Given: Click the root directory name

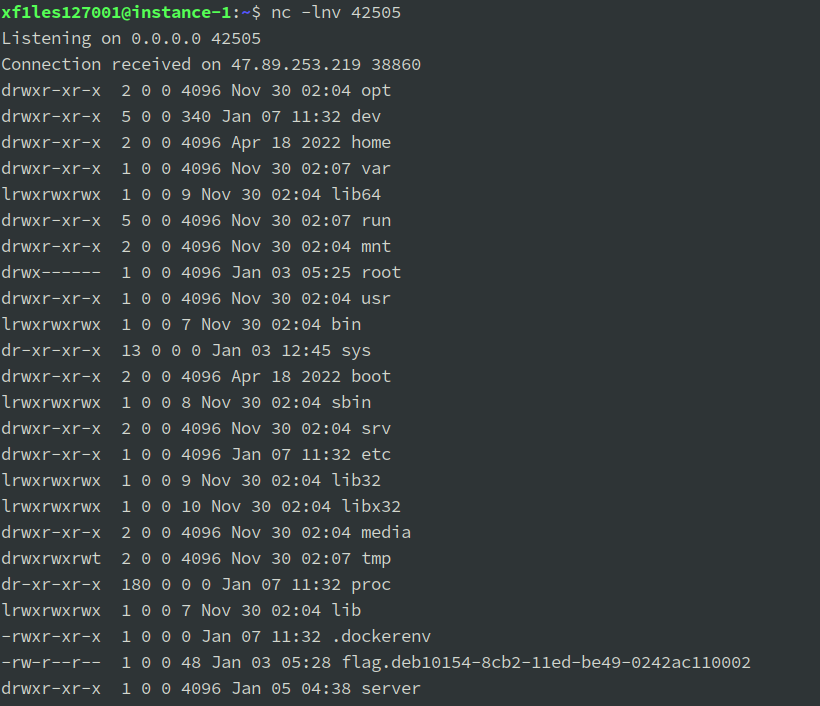Looking at the screenshot, I should (381, 272).
